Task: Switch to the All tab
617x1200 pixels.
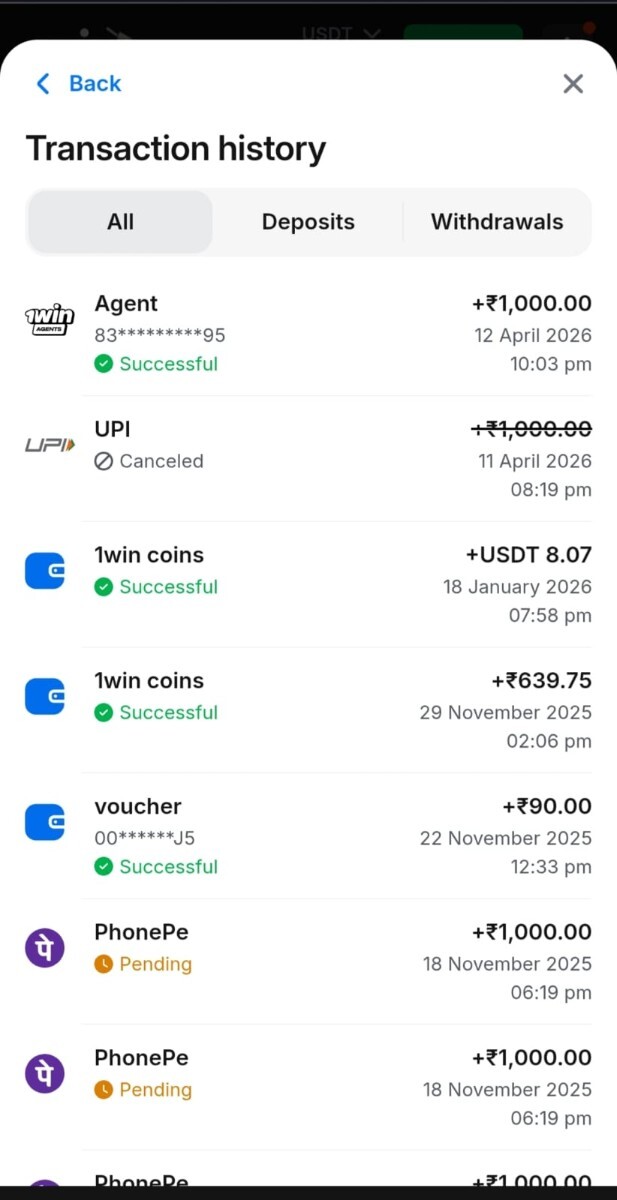Action: [x=120, y=222]
